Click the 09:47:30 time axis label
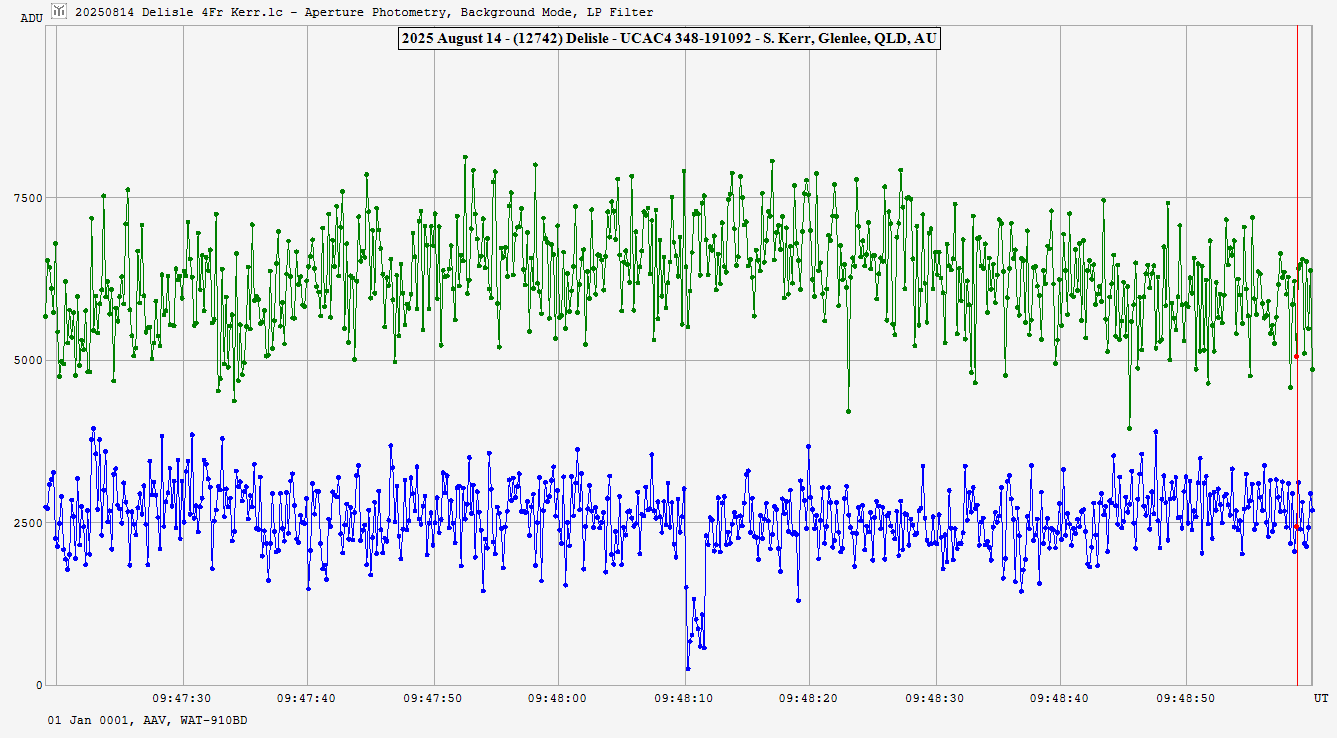 pos(181,698)
